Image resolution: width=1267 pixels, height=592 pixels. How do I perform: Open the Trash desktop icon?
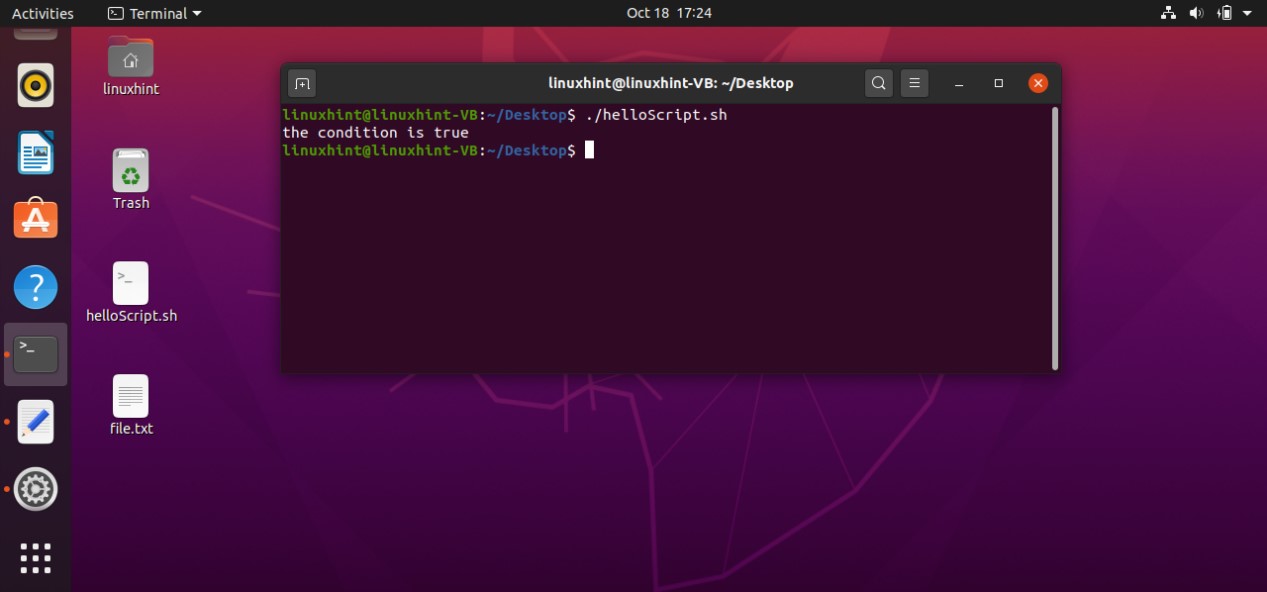pyautogui.click(x=131, y=171)
